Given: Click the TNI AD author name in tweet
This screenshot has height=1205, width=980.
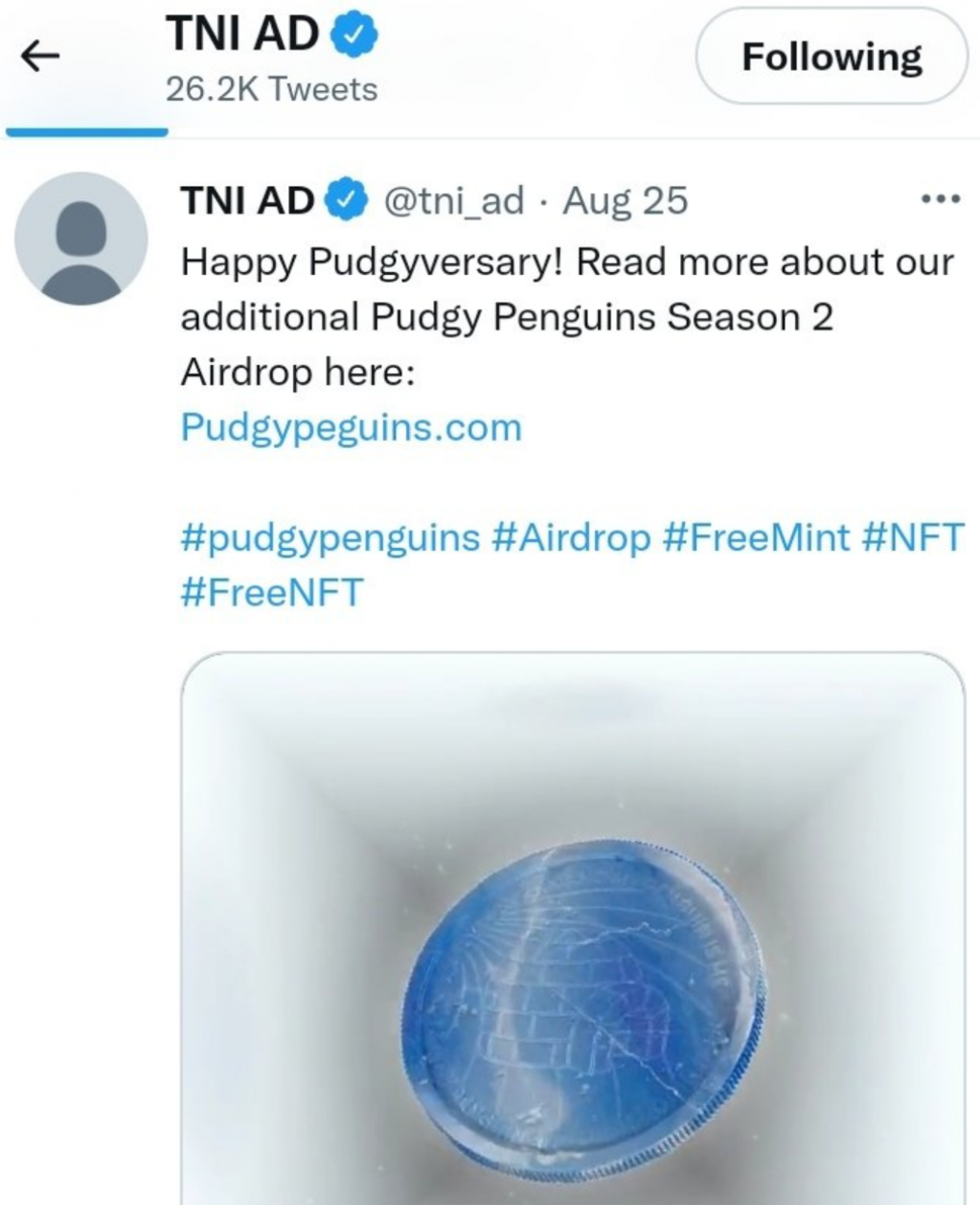Looking at the screenshot, I should pos(247,200).
